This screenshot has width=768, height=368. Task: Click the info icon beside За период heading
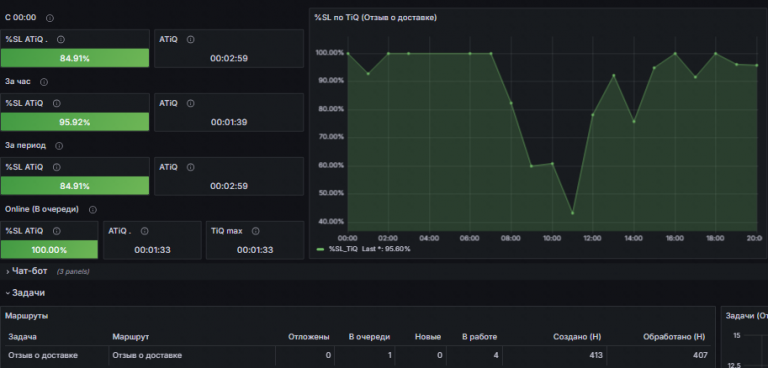pyautogui.click(x=59, y=146)
